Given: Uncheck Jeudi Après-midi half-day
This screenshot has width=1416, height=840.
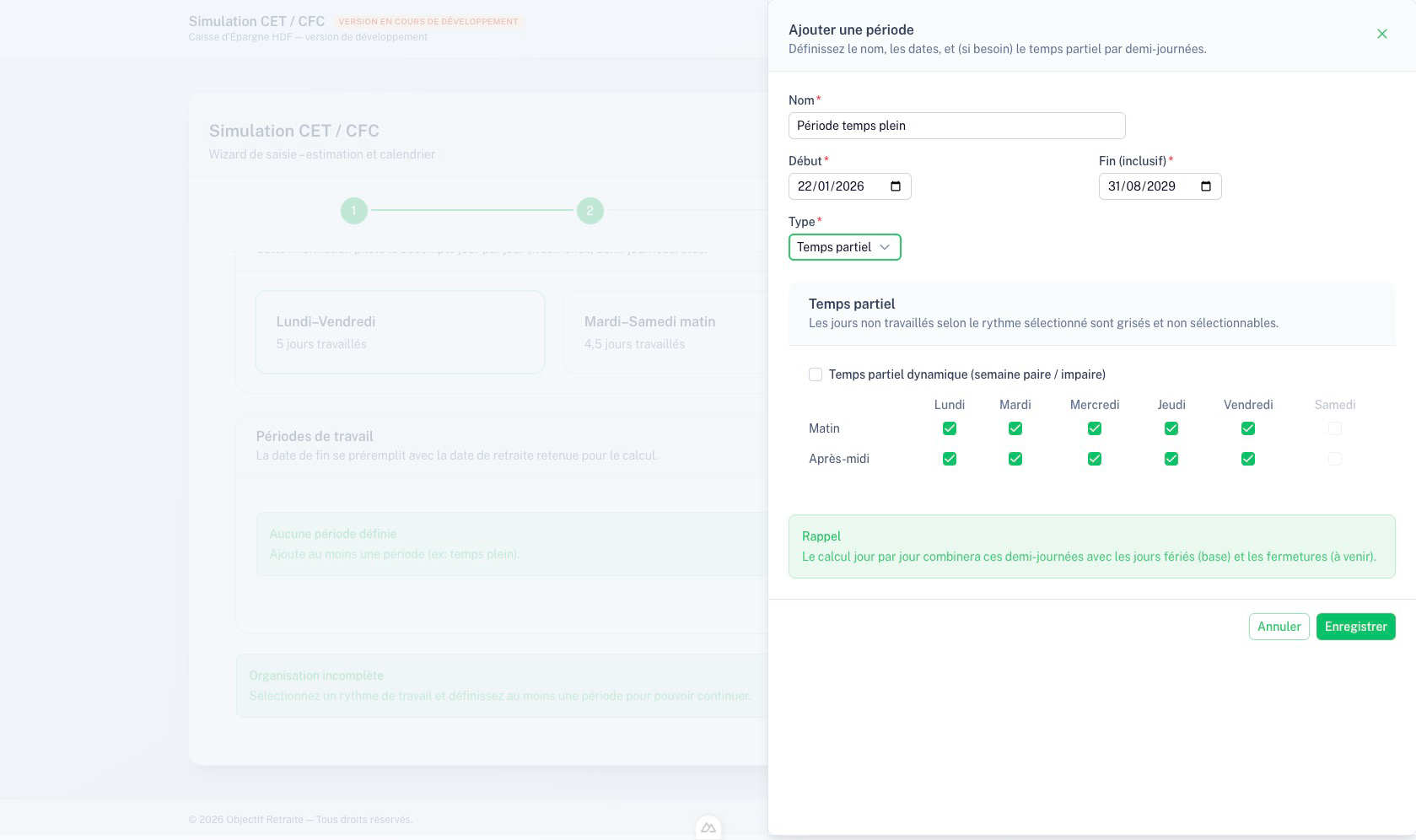Looking at the screenshot, I should pos(1171,459).
